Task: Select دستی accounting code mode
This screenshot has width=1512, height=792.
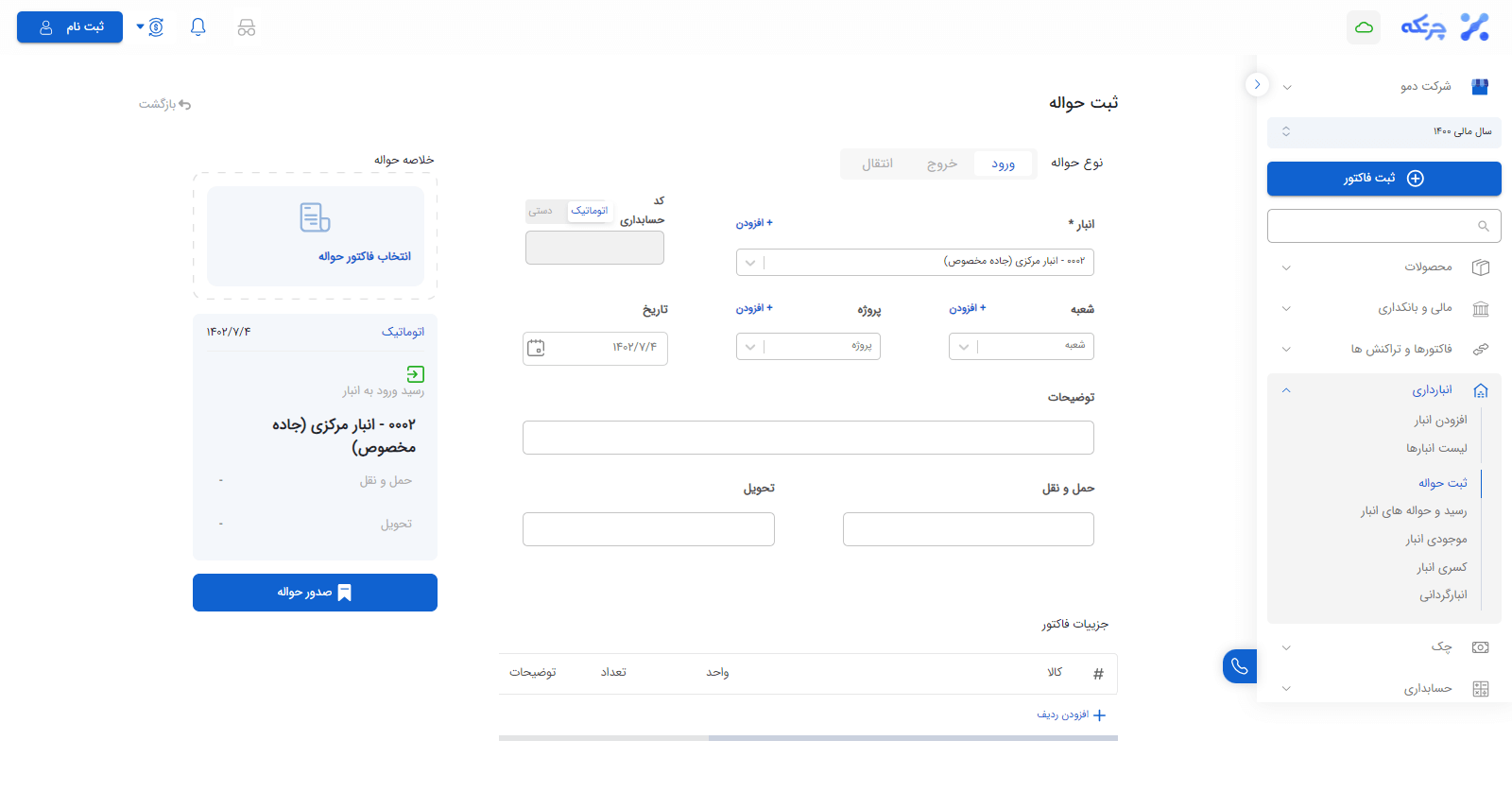Action: (x=541, y=211)
